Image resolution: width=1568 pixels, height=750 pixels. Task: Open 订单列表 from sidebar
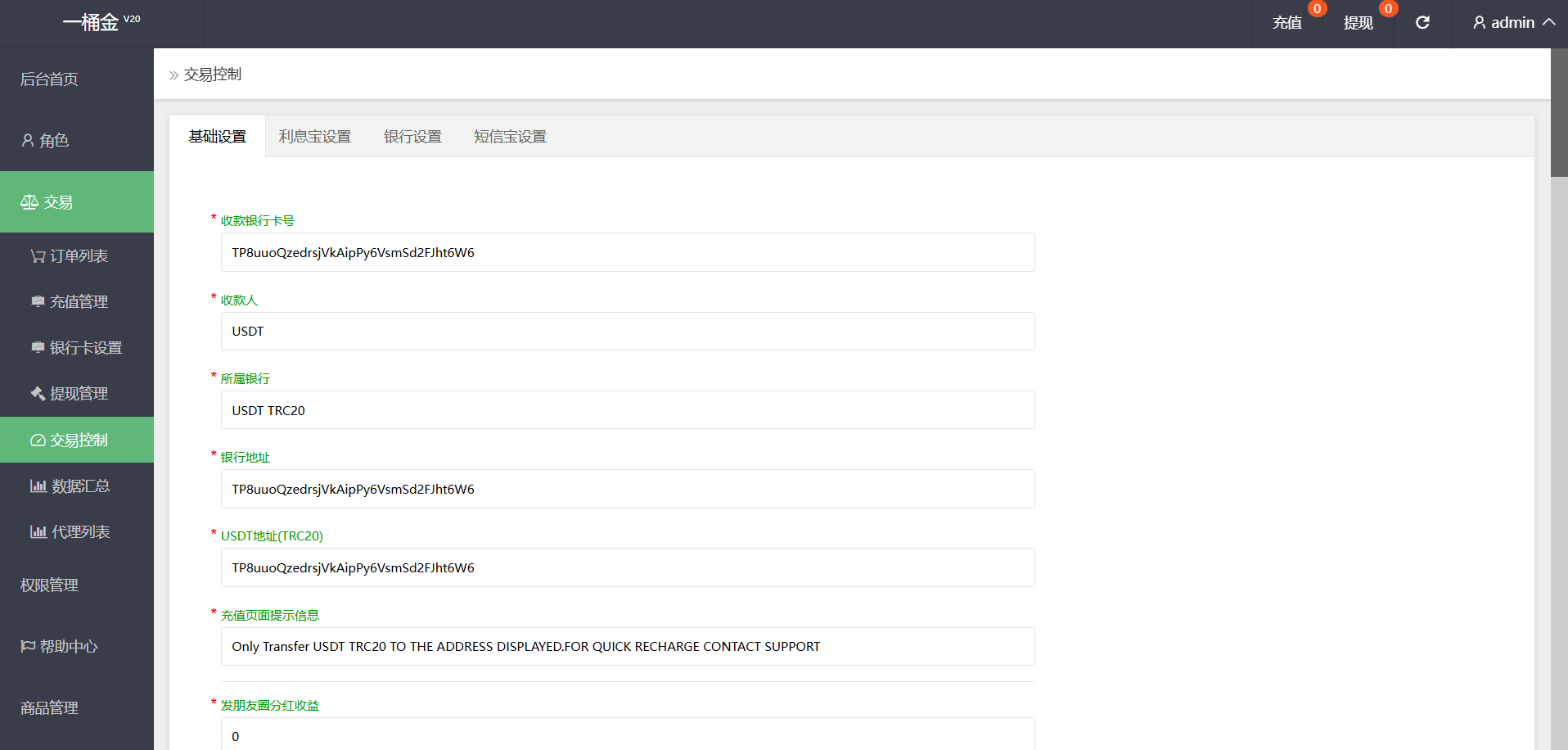[77, 256]
